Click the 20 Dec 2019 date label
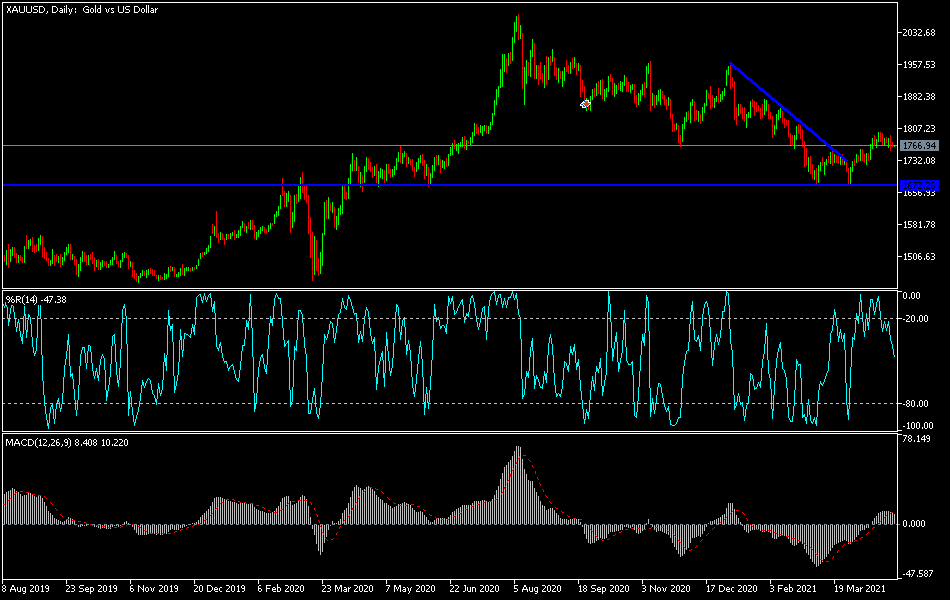This screenshot has height=600, width=950. (x=219, y=588)
